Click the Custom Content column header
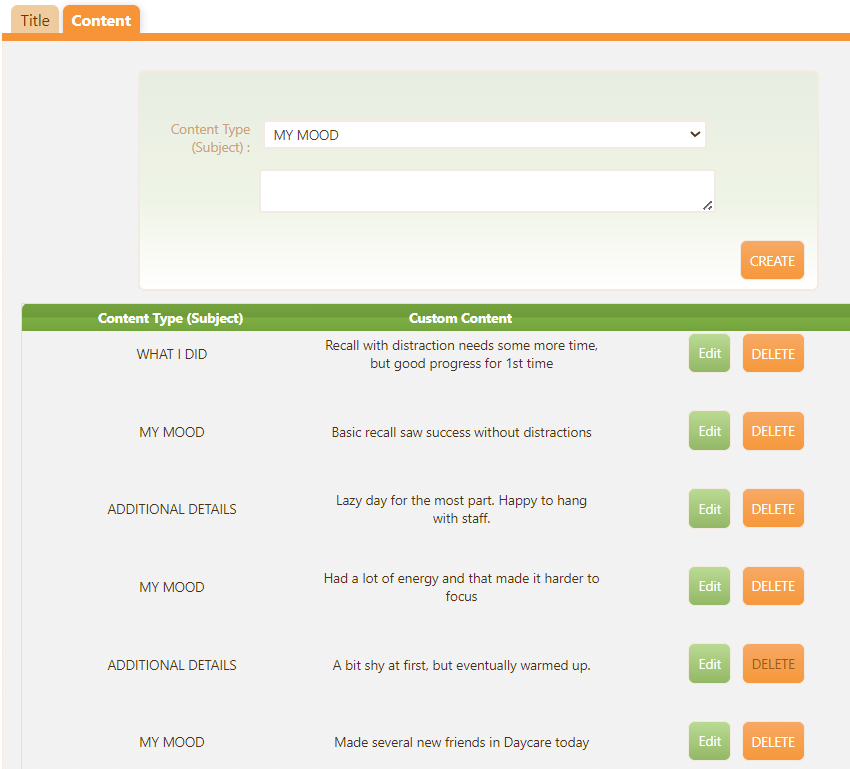 (x=460, y=318)
